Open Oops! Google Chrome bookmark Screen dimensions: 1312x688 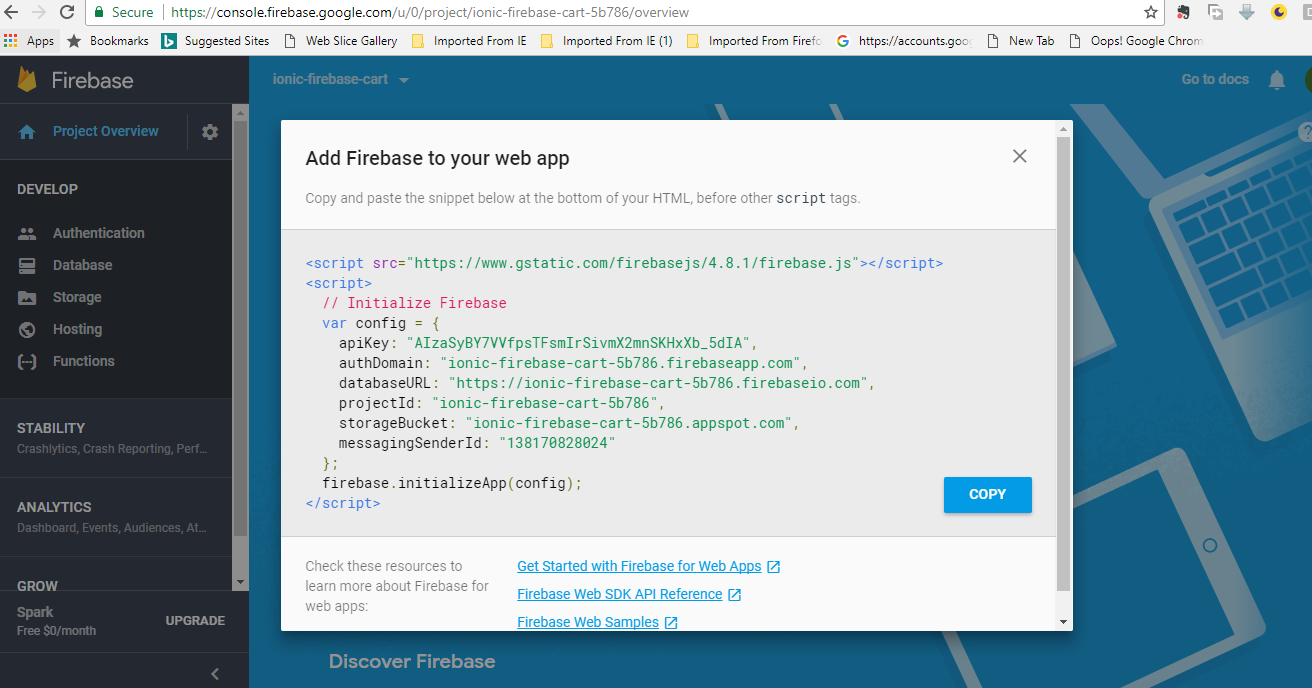coord(1136,41)
